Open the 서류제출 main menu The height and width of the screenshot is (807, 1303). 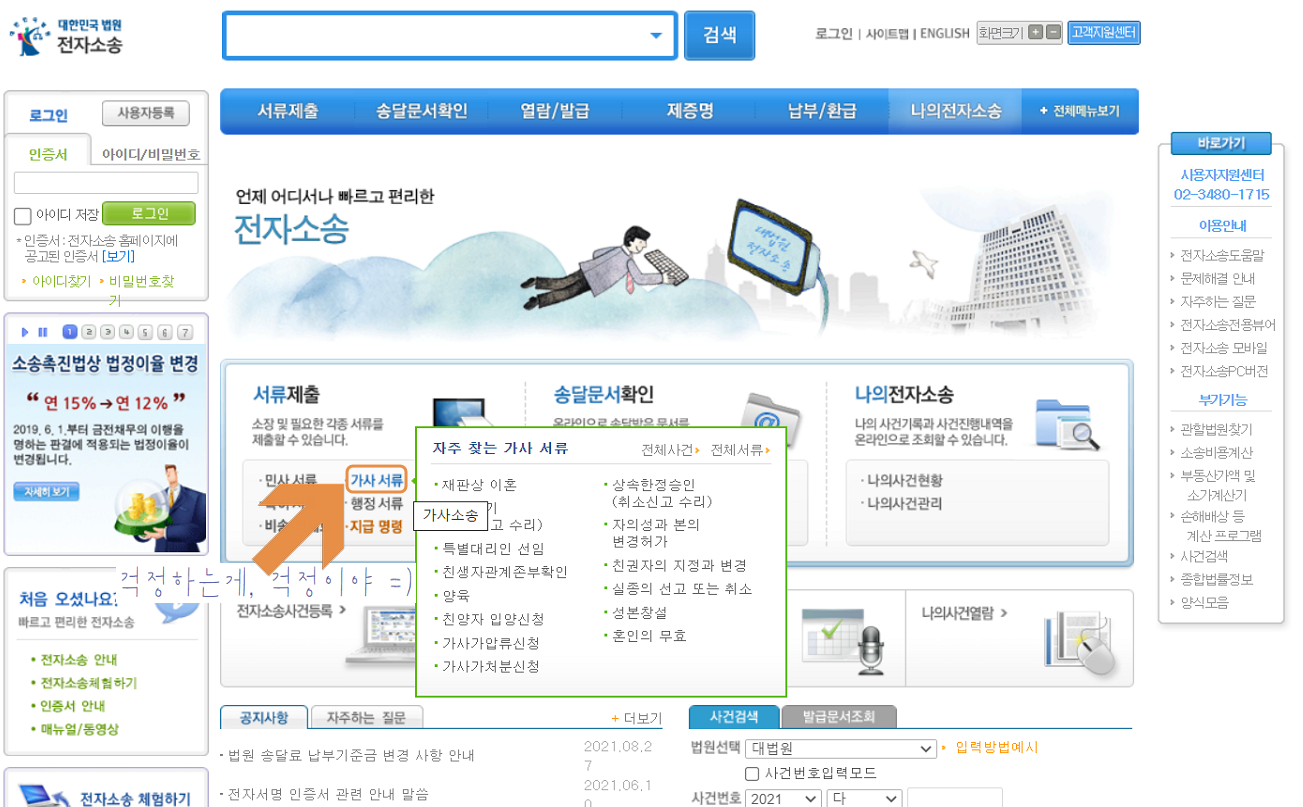coord(288,111)
